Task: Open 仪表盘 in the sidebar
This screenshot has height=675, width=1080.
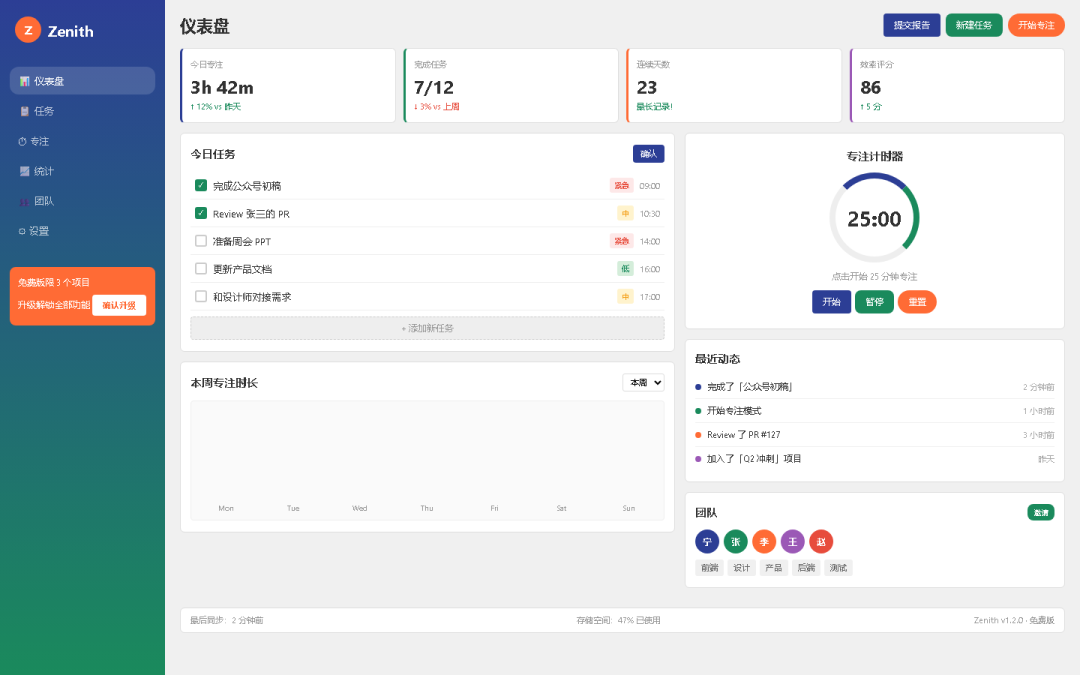Action: [82, 81]
